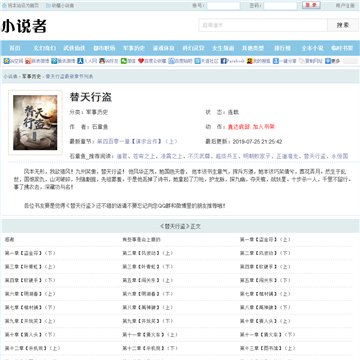
Task: Open chapter 第三章【叶青虹】(上)
Action: tap(30, 267)
